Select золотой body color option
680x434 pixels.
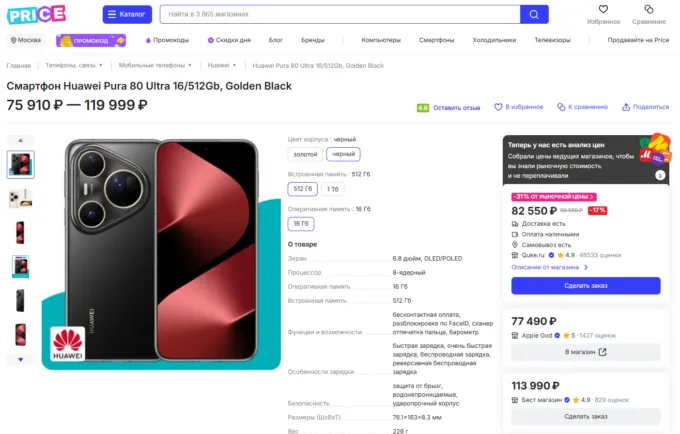[x=303, y=154]
